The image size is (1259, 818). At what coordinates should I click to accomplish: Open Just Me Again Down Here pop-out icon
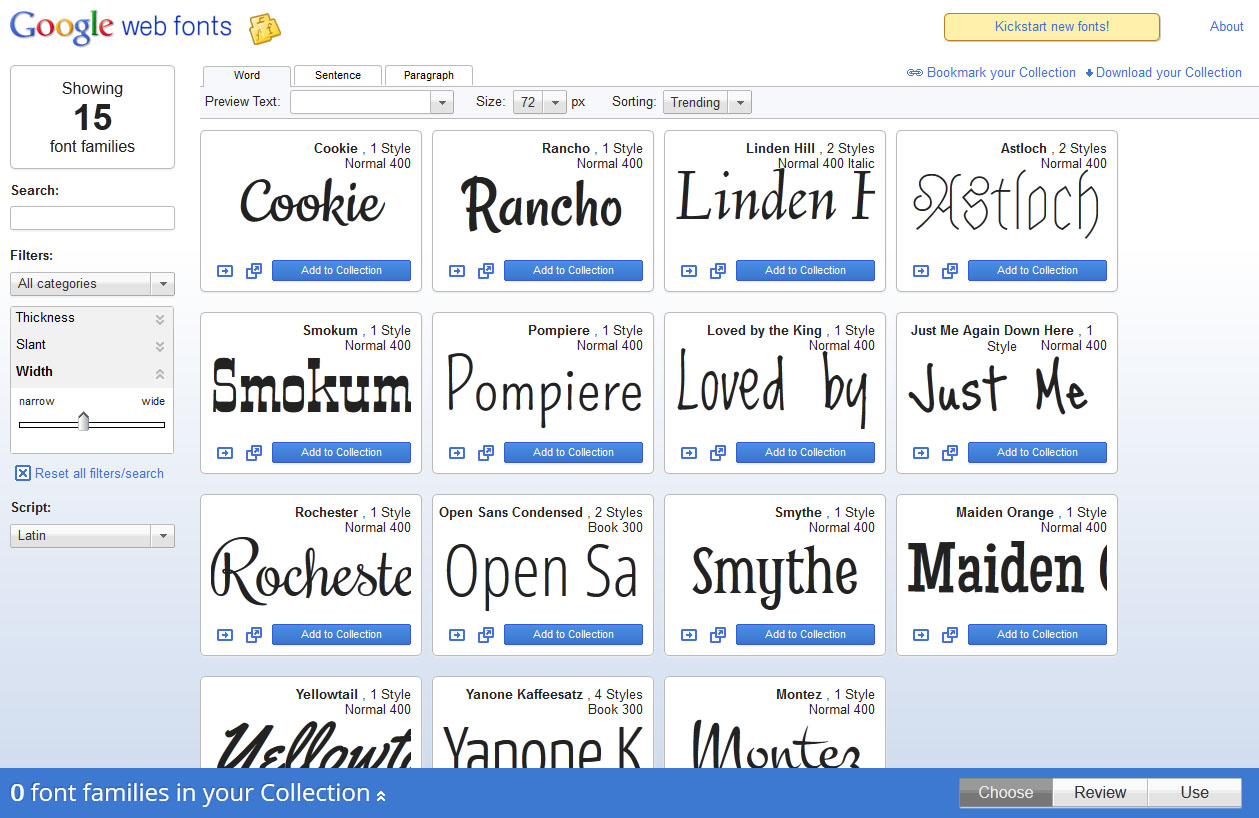click(x=950, y=453)
